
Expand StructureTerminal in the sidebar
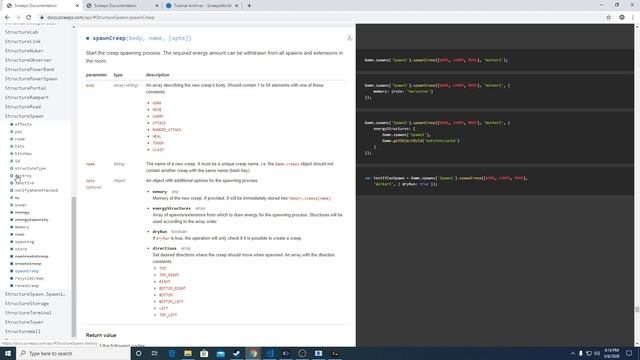[28, 313]
